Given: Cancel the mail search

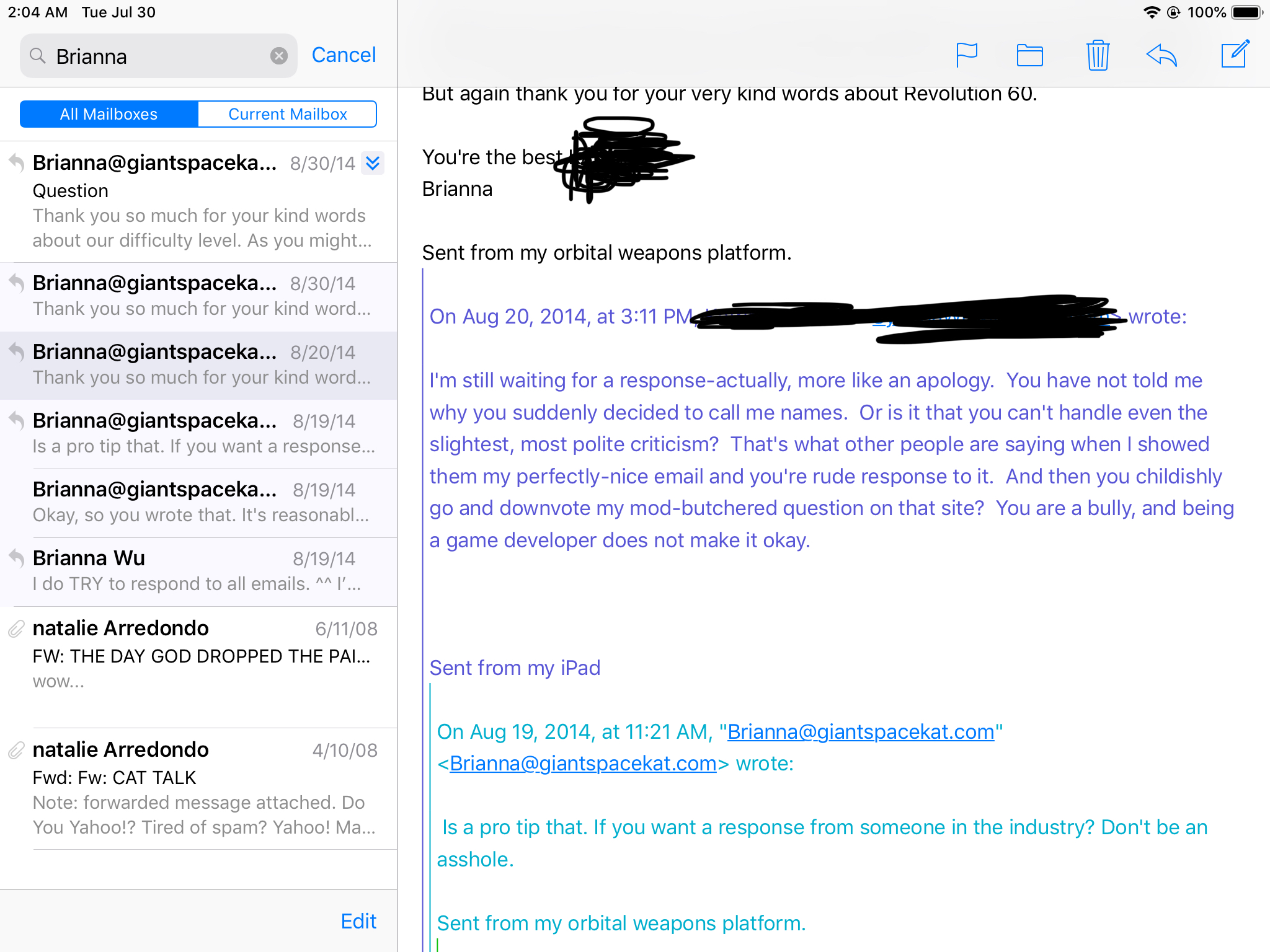Looking at the screenshot, I should point(344,55).
